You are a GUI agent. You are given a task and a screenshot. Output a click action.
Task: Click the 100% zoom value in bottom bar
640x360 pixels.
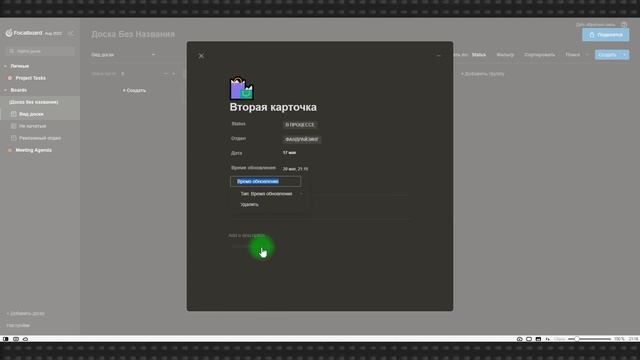[619, 339]
